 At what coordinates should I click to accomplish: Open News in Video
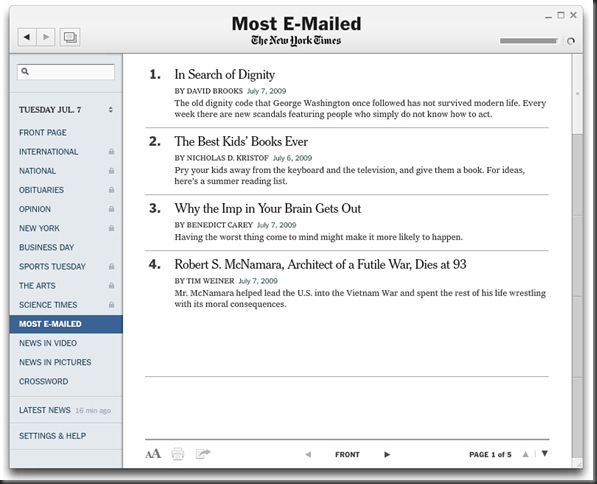click(48, 343)
